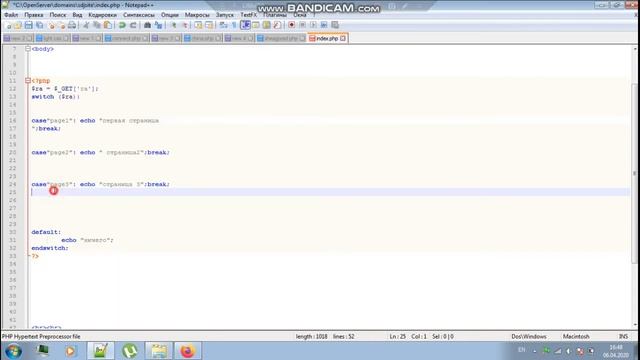The width and height of the screenshot is (640, 360).
Task: Click the Replace toolbar icon
Action: (158, 25)
